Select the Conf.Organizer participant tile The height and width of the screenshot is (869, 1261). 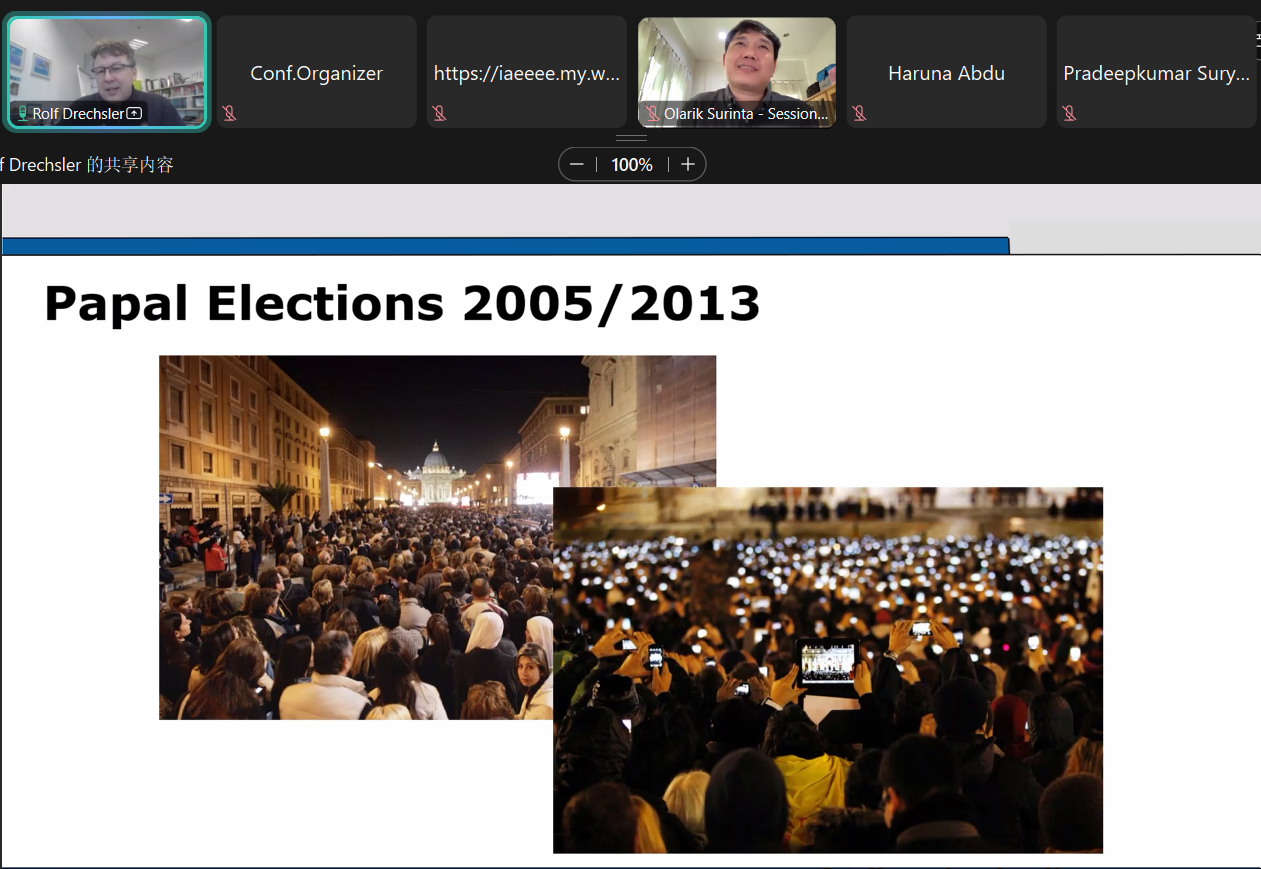[x=317, y=72]
